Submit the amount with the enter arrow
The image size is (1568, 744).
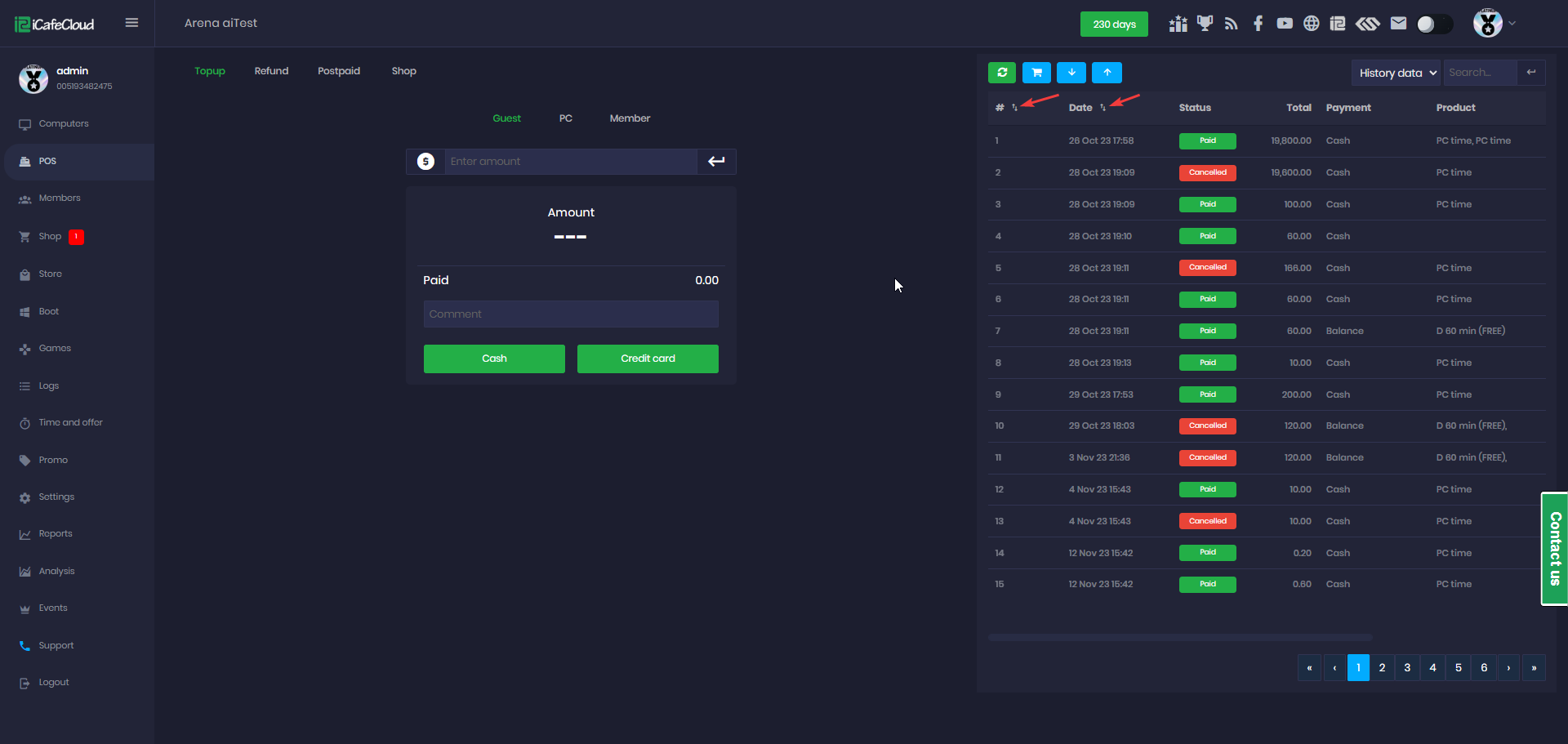coord(716,162)
